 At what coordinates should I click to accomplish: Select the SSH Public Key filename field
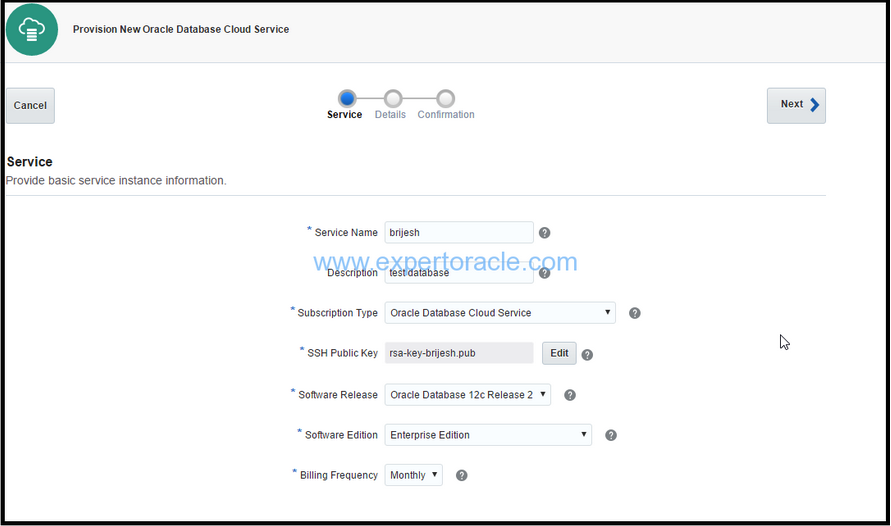coord(459,353)
